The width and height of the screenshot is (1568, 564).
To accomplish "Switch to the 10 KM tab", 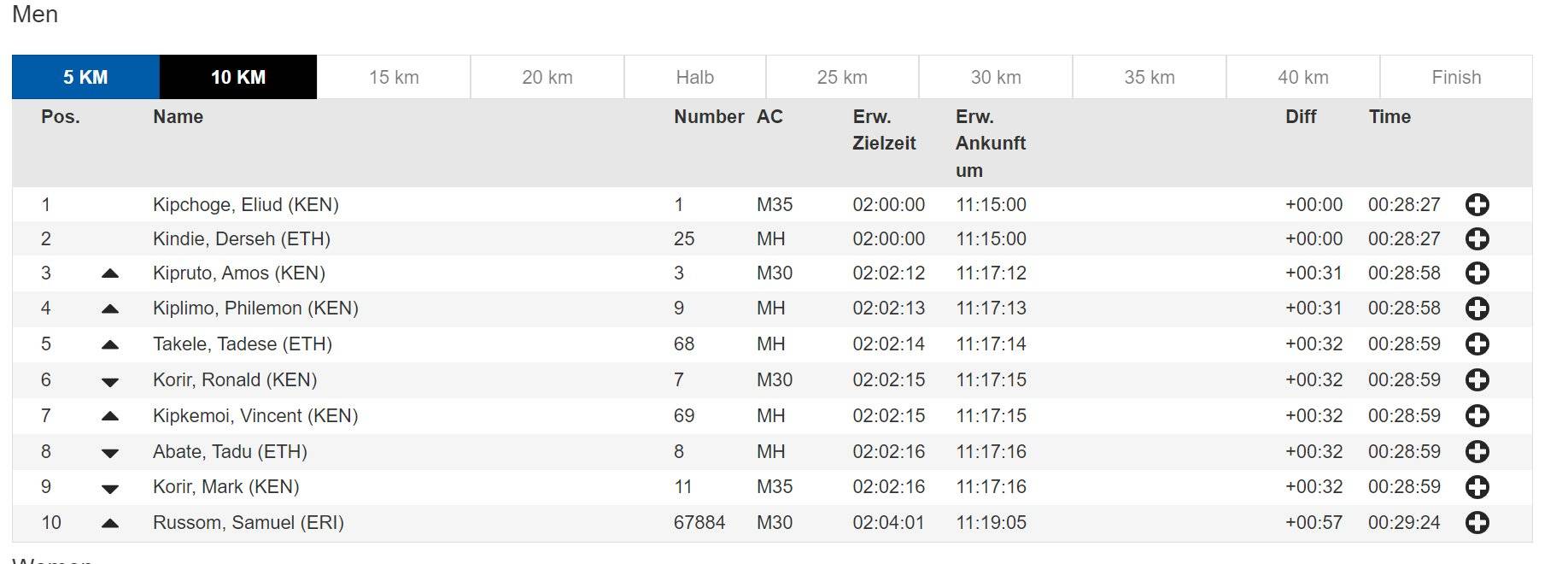I will pyautogui.click(x=238, y=77).
